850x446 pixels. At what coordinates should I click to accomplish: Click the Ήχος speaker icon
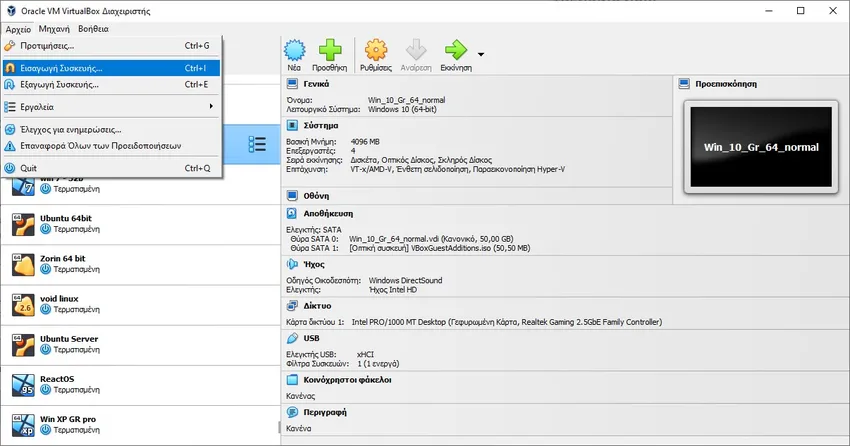292,264
